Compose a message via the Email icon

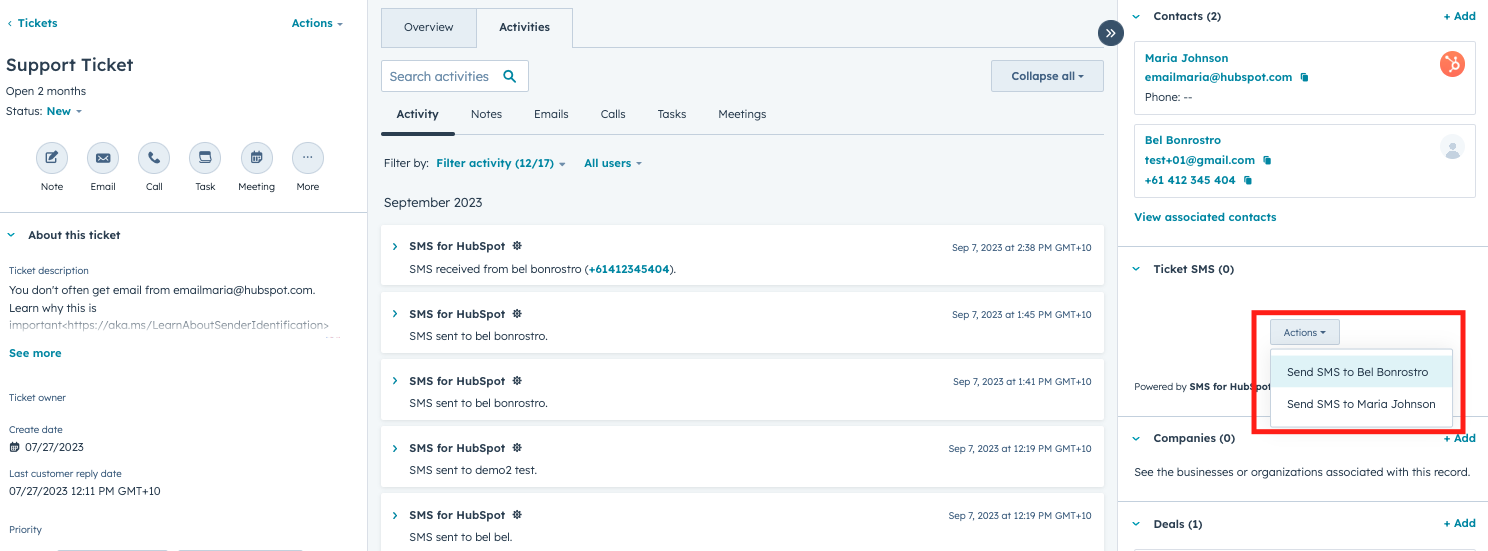click(103, 158)
